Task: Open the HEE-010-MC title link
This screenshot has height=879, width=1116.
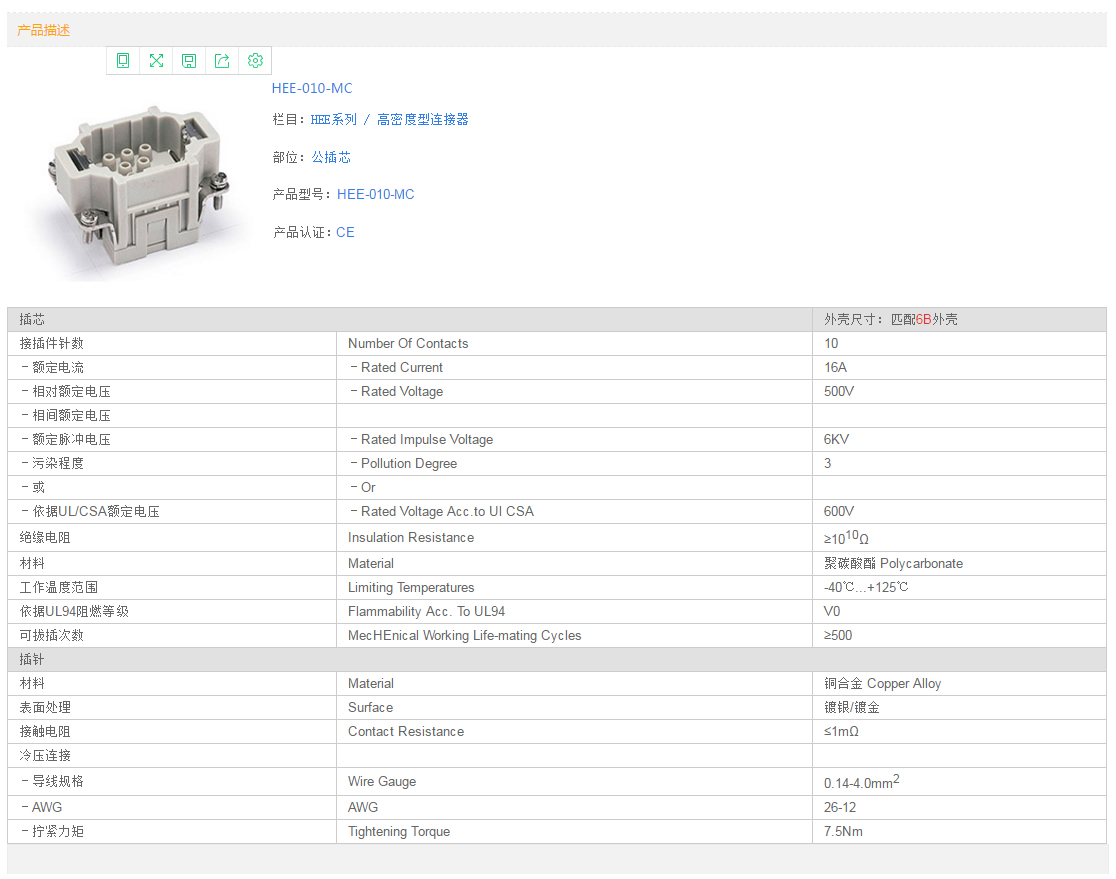Action: (312, 88)
